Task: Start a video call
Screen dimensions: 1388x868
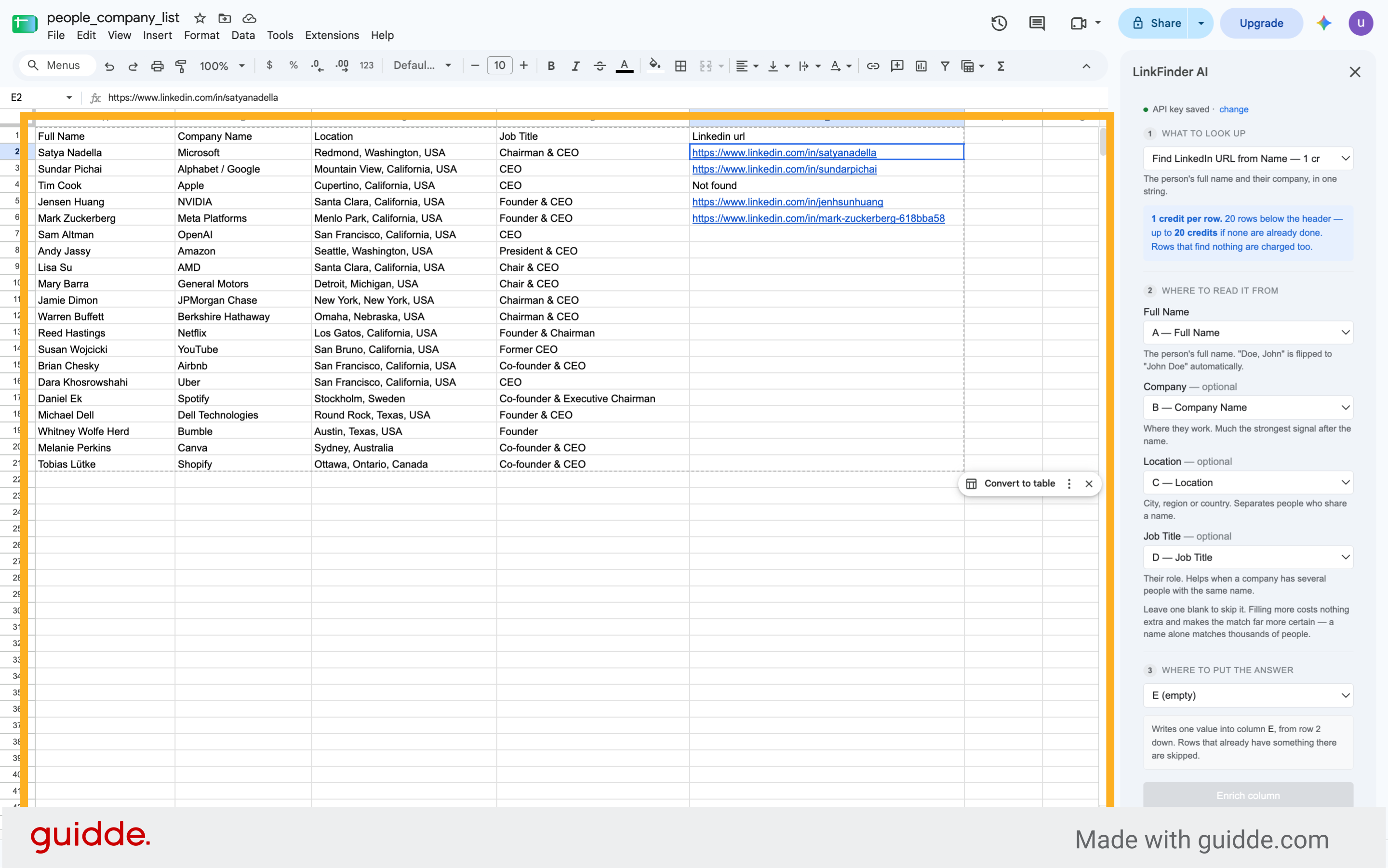Action: click(x=1079, y=23)
